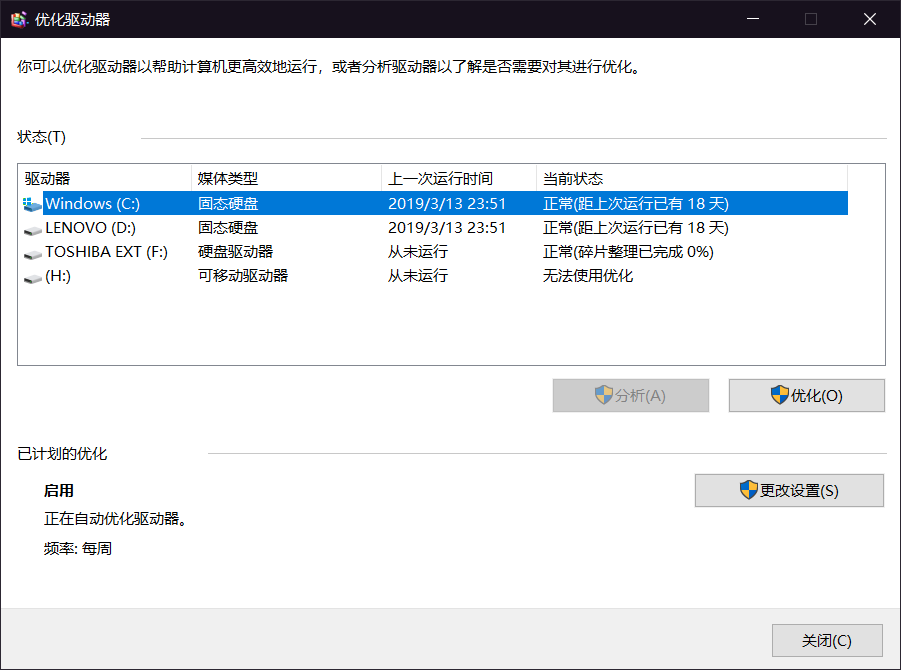Select the TOSHIBA EXT (F:) drive name
Image resolution: width=901 pixels, height=670 pixels.
[106, 252]
